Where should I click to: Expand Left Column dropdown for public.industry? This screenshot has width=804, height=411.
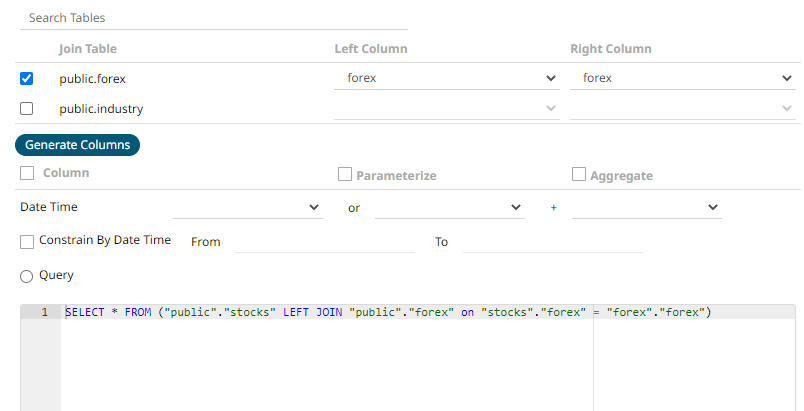point(447,108)
